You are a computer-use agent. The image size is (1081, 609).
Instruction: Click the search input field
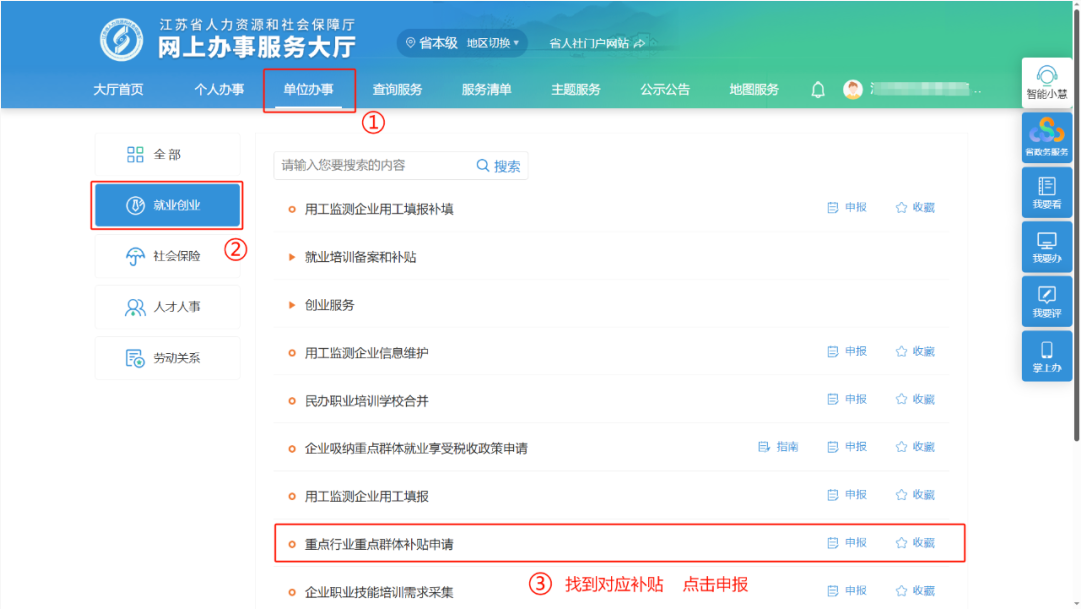370,165
